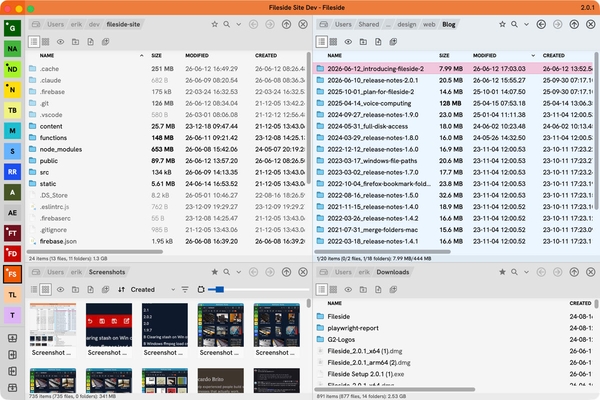Switch to the NA workspace tab
This screenshot has height=400, width=600.
[x=12, y=49]
